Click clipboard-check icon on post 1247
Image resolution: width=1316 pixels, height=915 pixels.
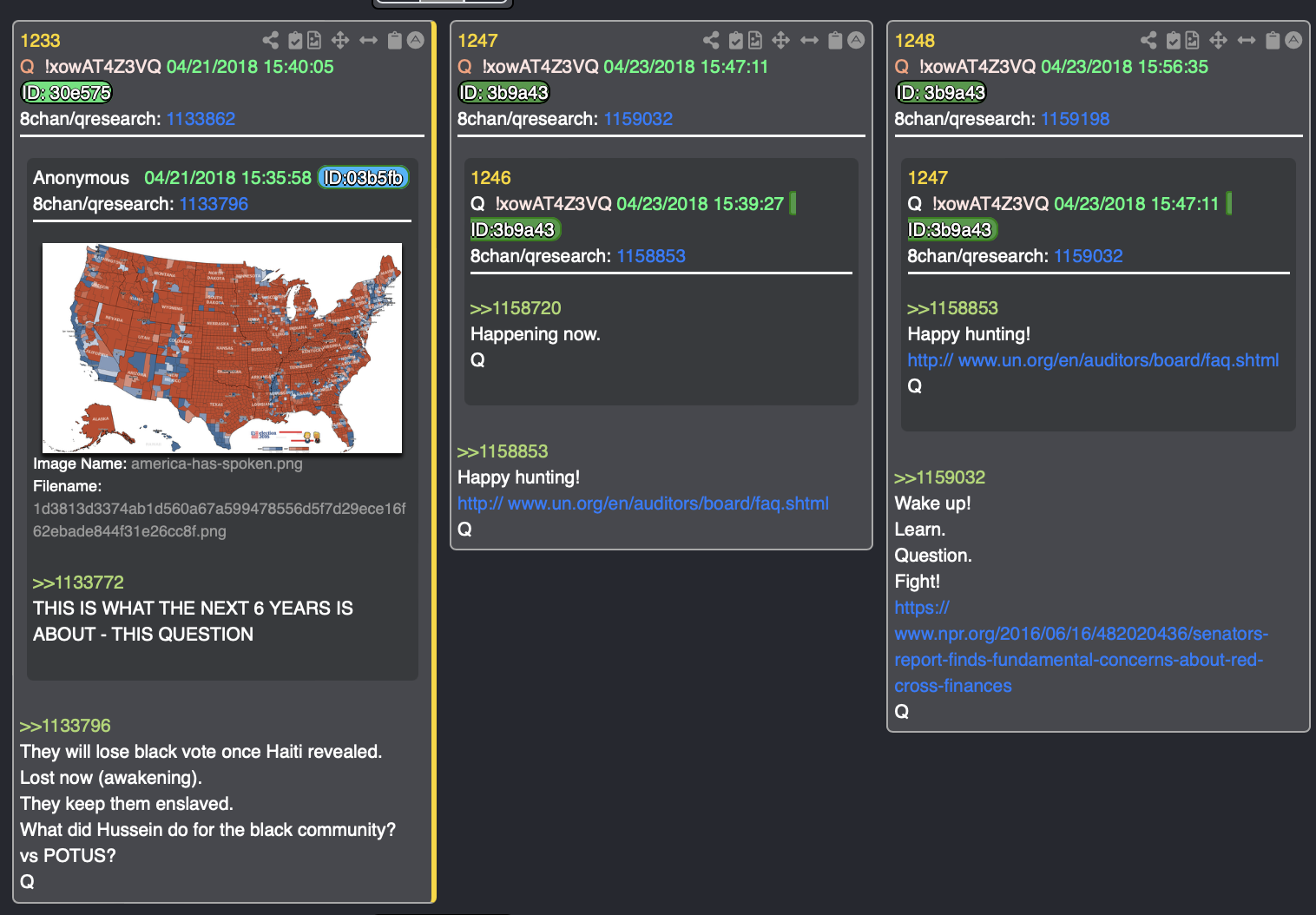[736, 40]
